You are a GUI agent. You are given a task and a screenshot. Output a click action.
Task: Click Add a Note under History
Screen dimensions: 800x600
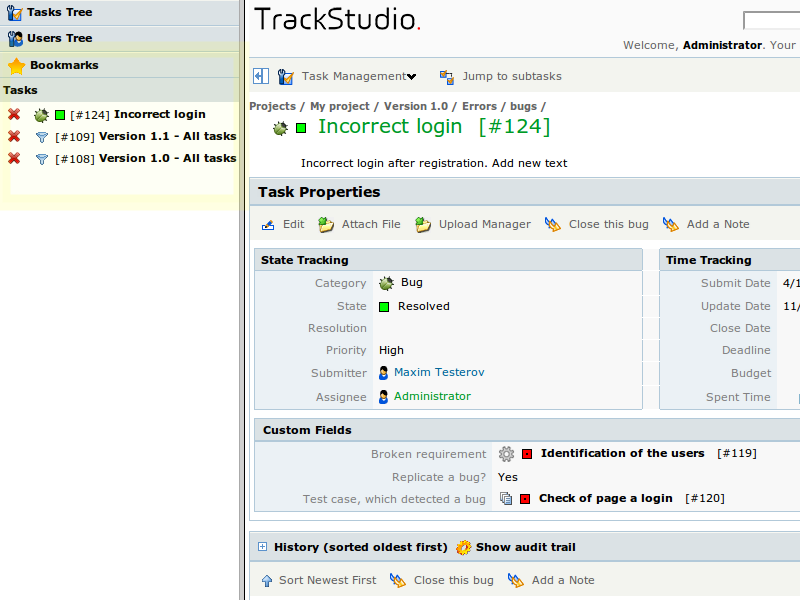click(563, 581)
